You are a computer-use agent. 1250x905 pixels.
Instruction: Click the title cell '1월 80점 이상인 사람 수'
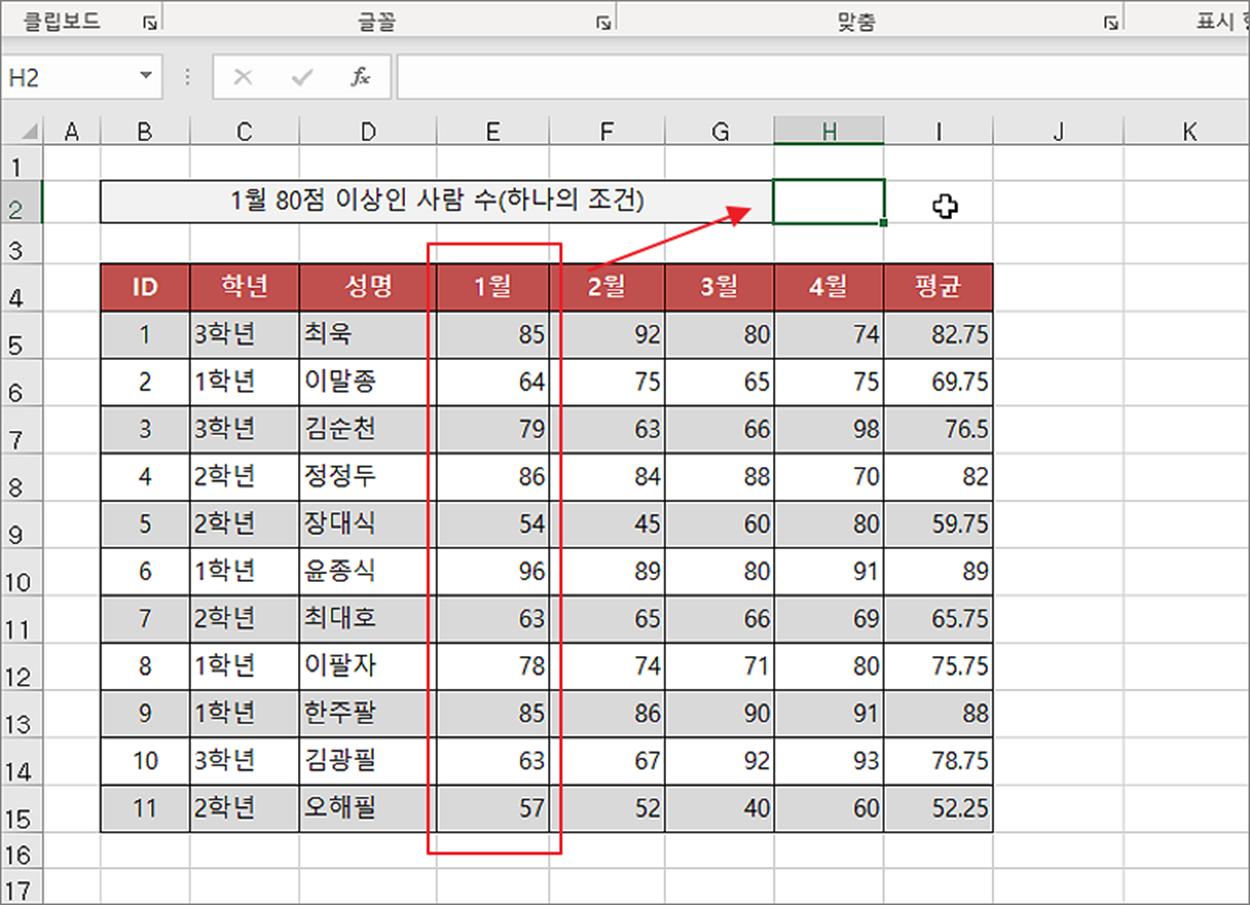point(437,202)
